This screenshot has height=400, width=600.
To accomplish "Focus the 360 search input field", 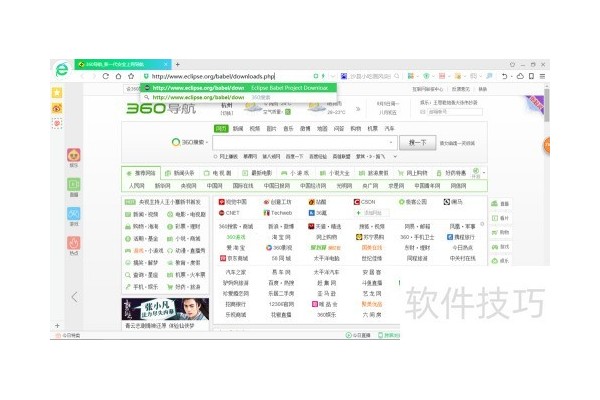I will 305,142.
